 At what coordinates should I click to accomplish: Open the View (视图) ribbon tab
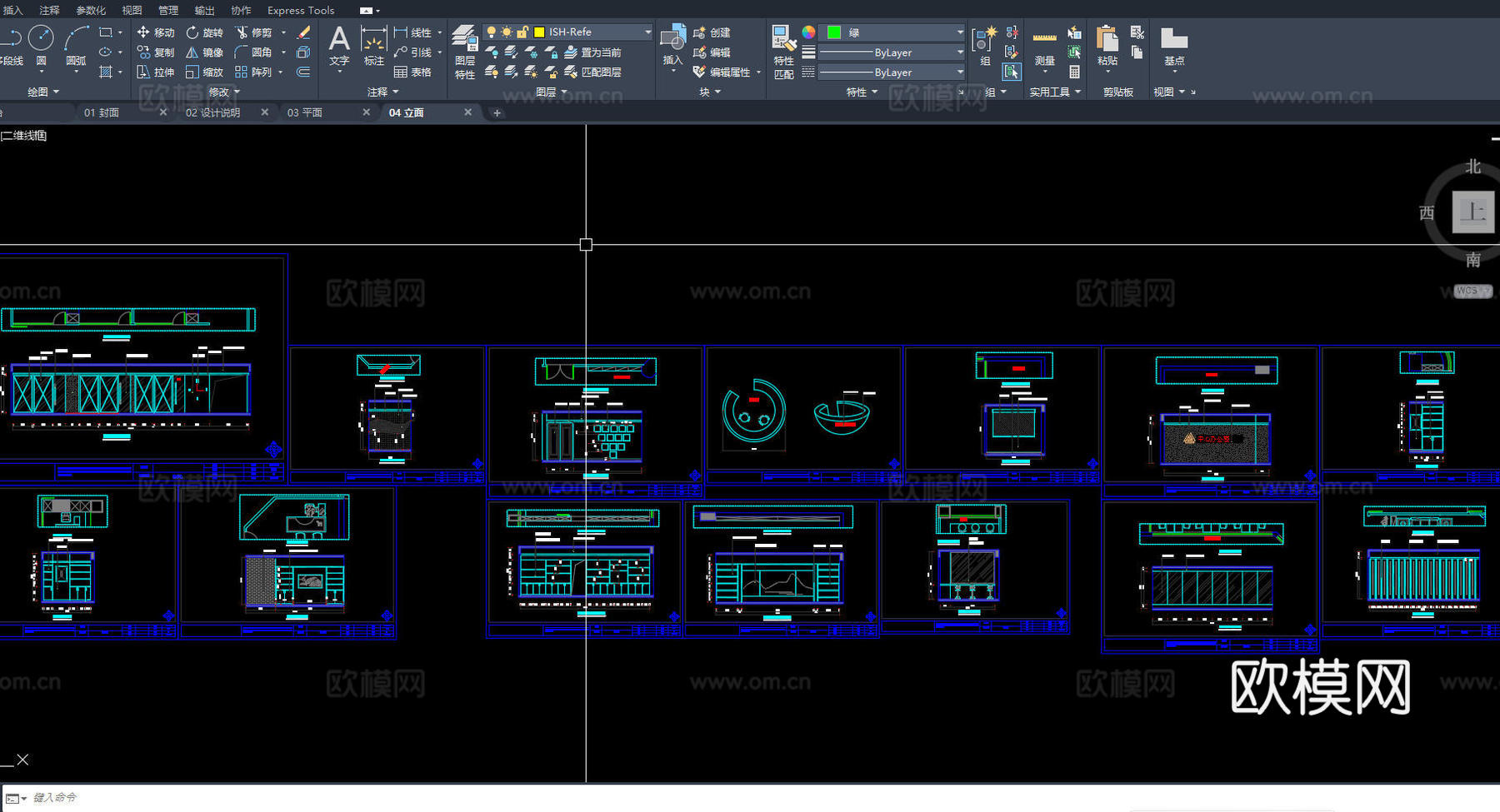point(132,10)
